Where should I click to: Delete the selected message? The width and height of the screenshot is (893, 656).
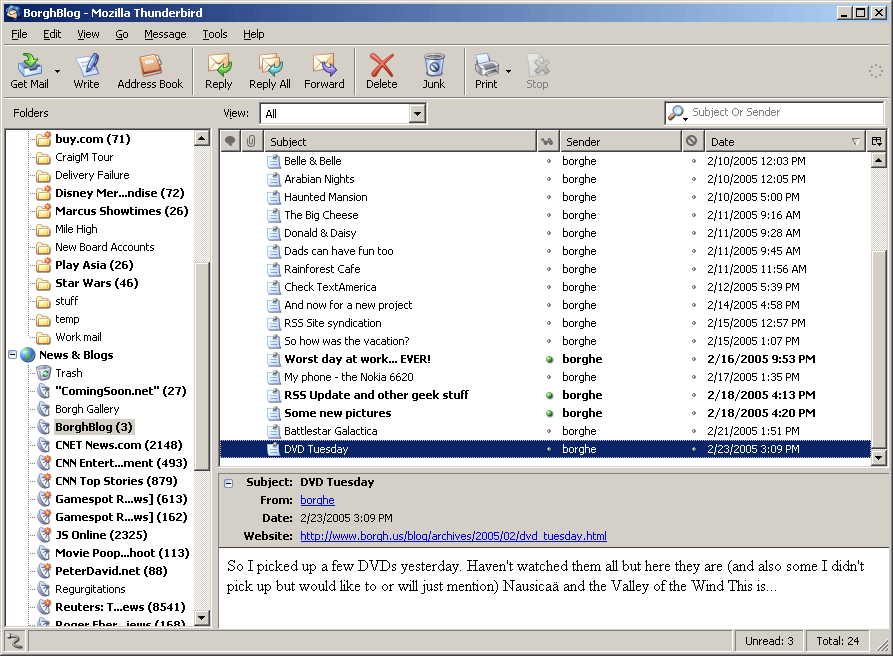point(382,71)
